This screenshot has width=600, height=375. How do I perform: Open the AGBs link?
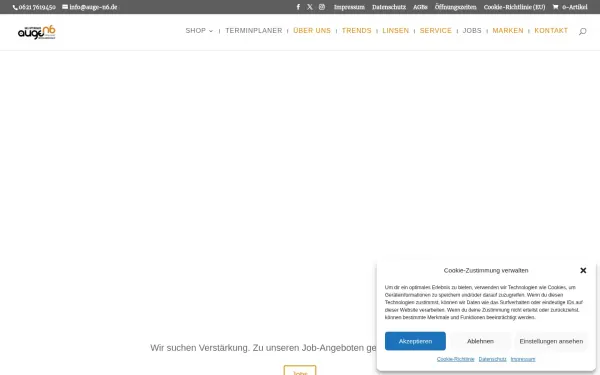tap(420, 7)
